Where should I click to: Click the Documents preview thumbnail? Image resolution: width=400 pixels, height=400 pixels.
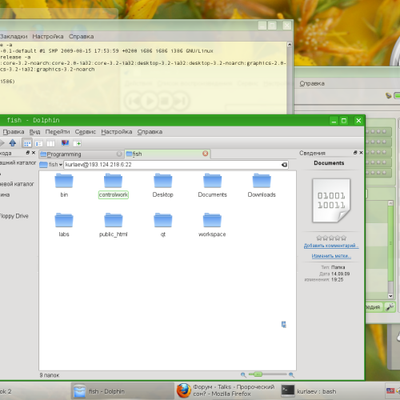tap(331, 200)
